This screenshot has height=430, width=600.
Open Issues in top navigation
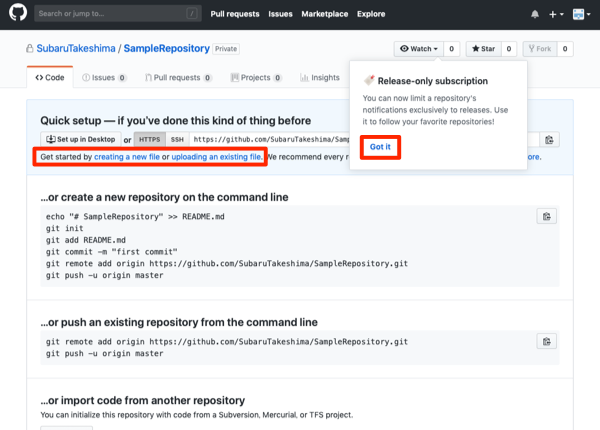pyautogui.click(x=280, y=14)
